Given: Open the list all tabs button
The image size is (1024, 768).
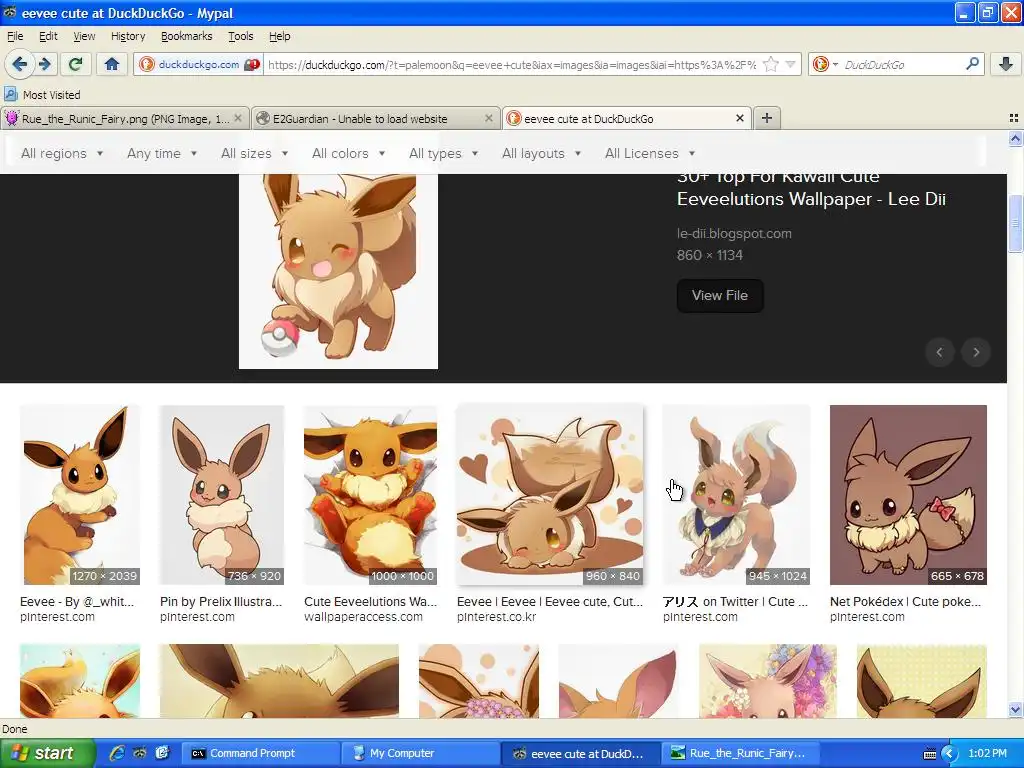Looking at the screenshot, I should [x=1014, y=118].
